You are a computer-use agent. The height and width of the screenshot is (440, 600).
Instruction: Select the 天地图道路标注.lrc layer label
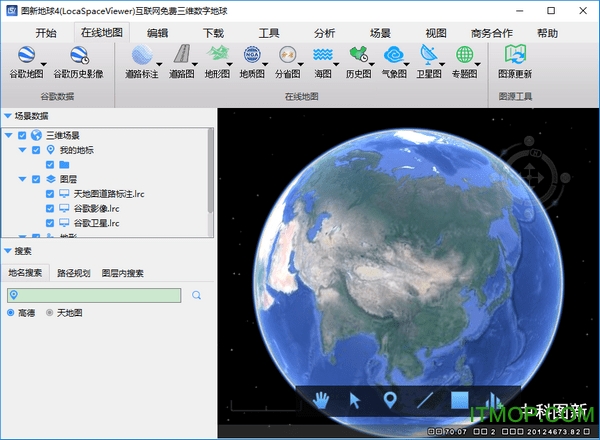[x=109, y=194]
